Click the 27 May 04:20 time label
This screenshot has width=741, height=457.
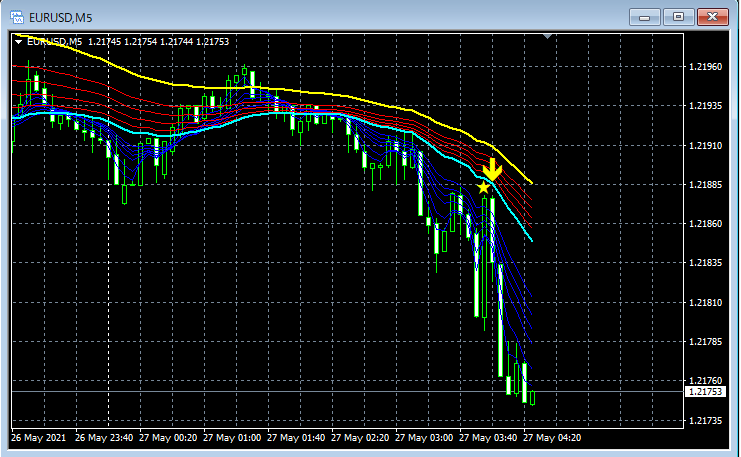click(x=552, y=438)
